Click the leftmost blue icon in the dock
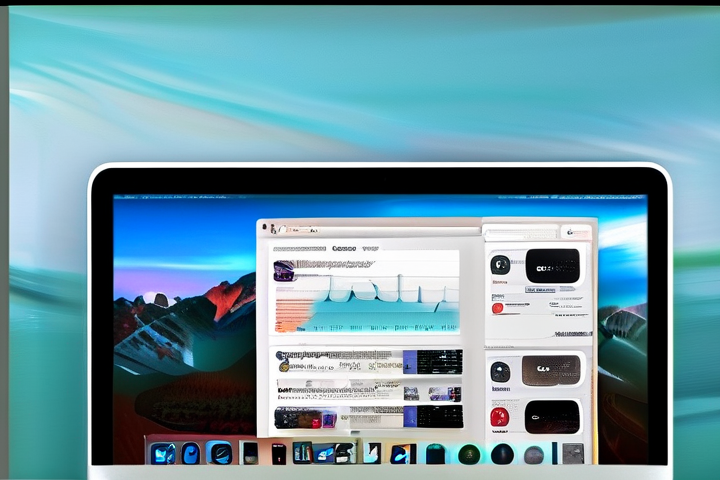This screenshot has height=480, width=720. (x=163, y=453)
